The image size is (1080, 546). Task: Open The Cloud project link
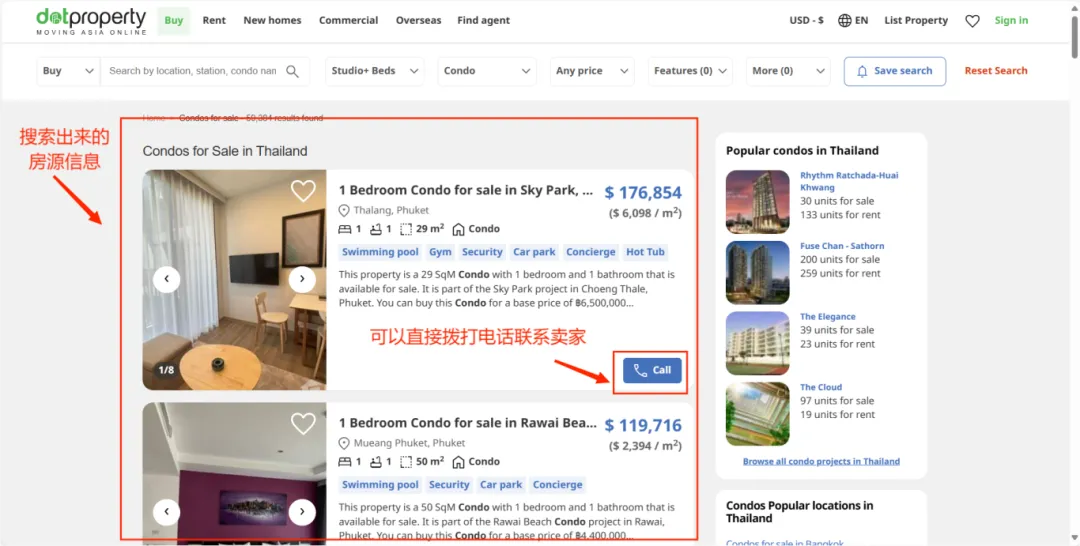[x=820, y=387]
